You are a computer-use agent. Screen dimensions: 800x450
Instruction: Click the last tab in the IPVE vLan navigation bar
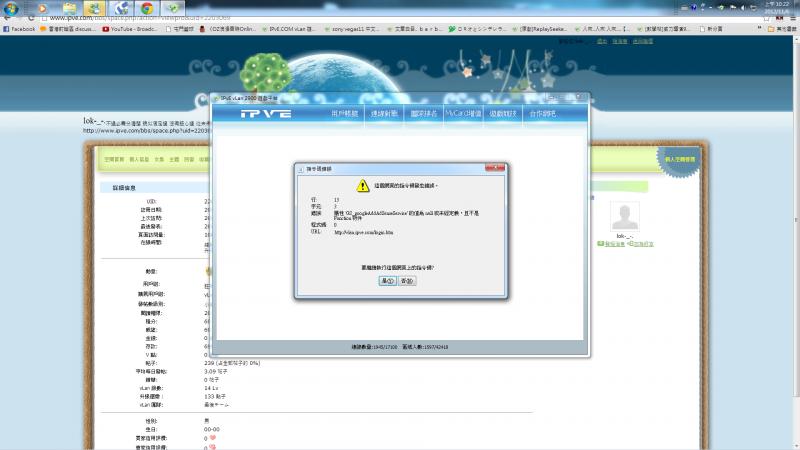coord(542,114)
